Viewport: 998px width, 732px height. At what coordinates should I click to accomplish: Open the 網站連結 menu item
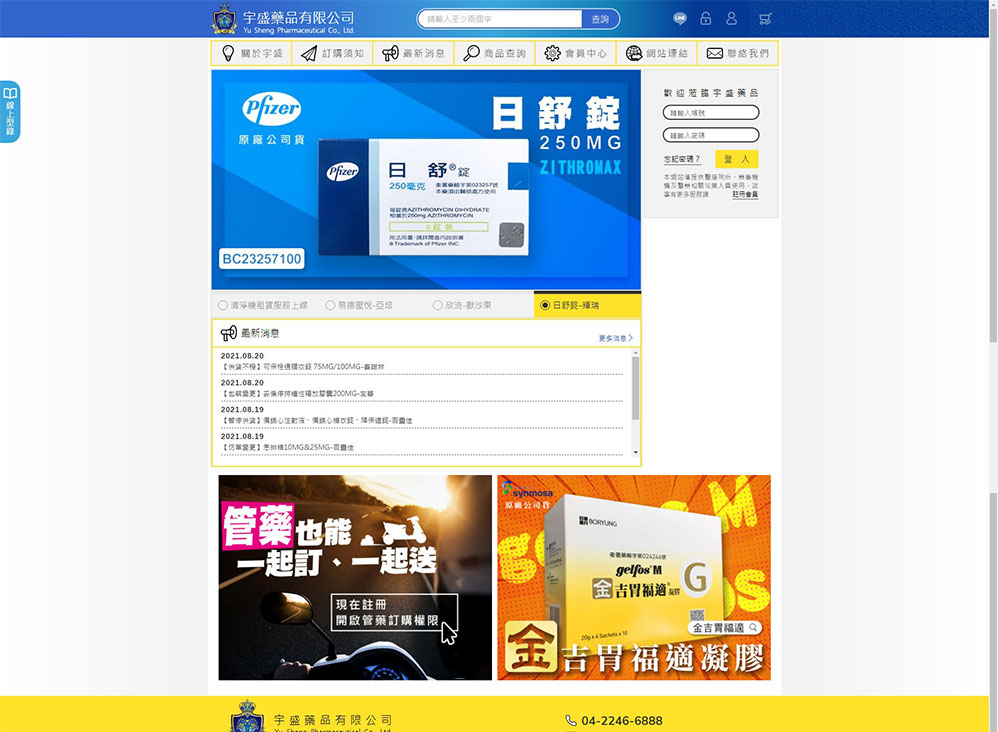point(657,53)
